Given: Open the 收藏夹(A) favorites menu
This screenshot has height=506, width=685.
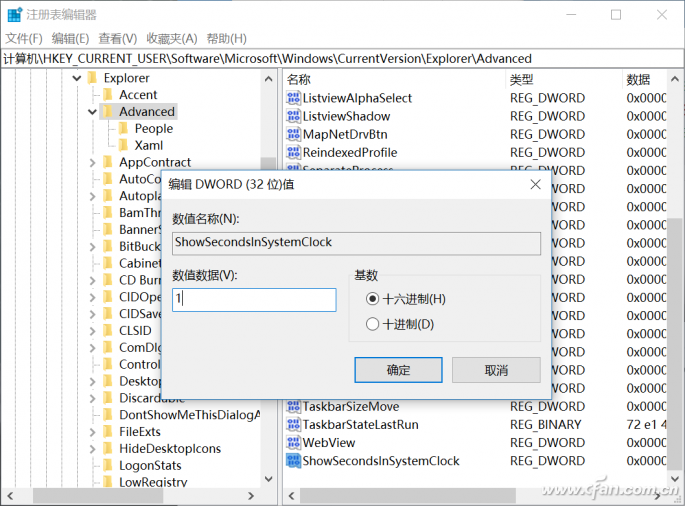Looking at the screenshot, I should pos(172,38).
